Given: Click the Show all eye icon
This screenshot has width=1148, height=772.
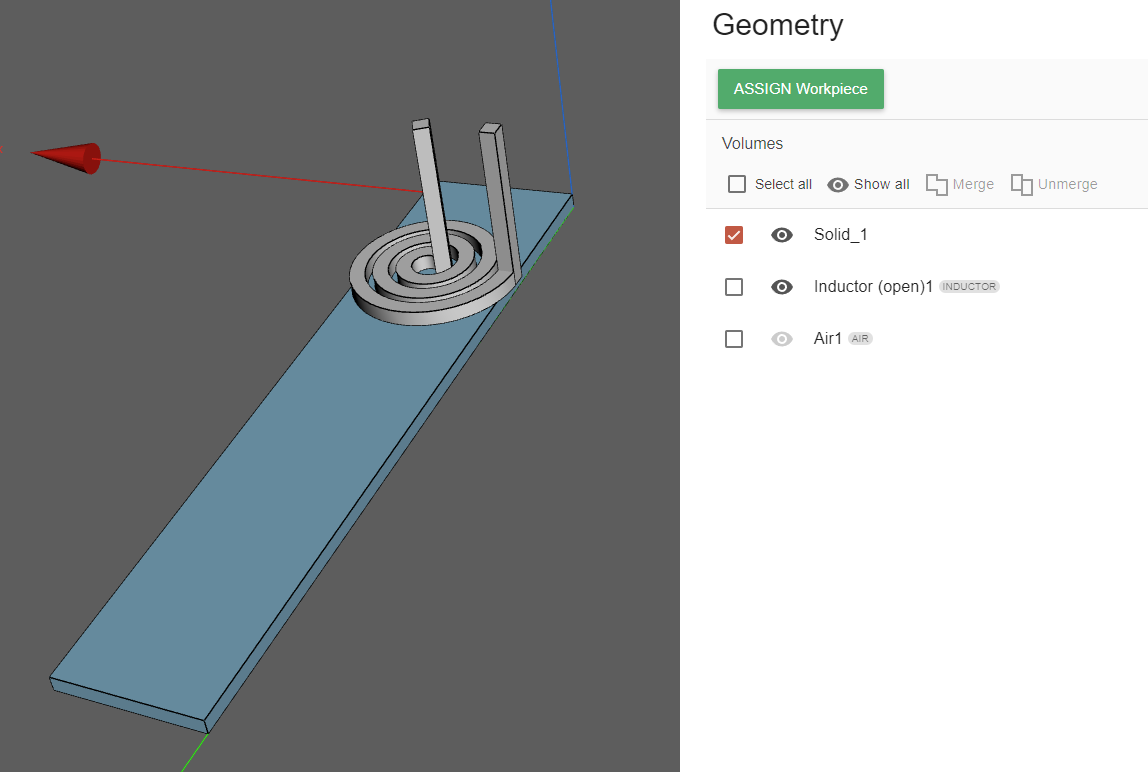Looking at the screenshot, I should (x=838, y=184).
